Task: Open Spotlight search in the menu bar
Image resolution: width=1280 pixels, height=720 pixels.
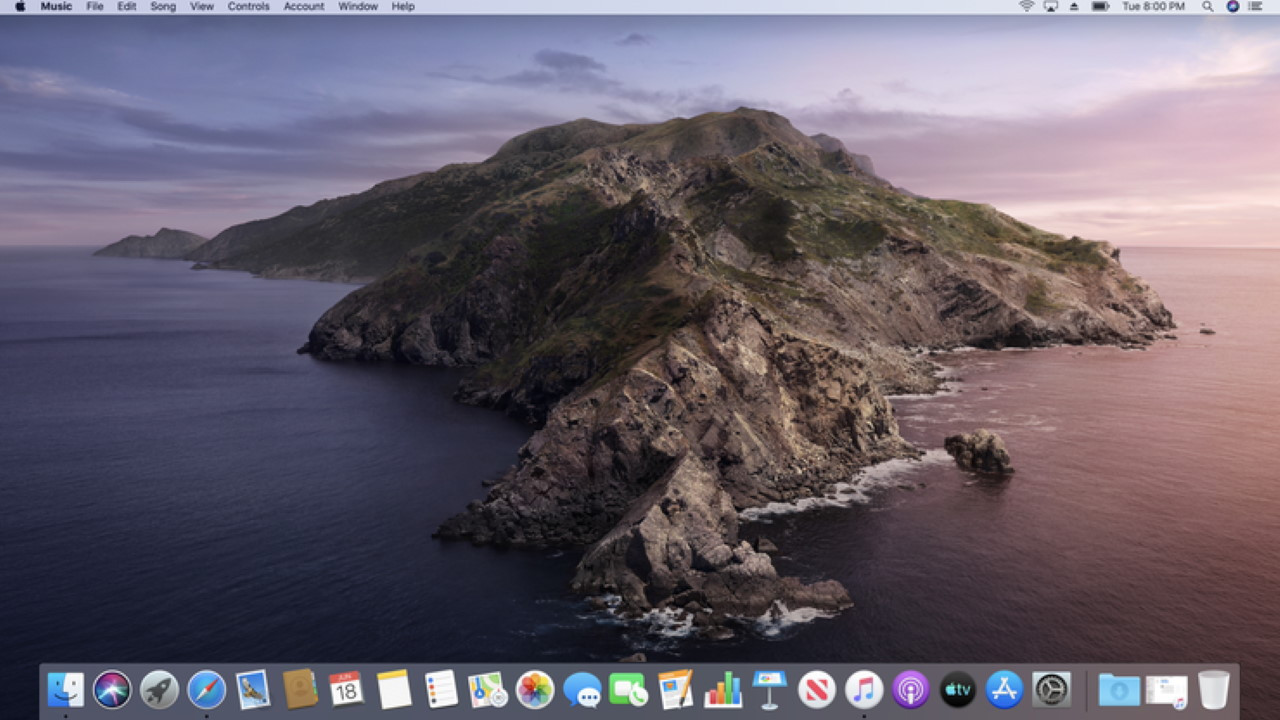Action: tap(1207, 7)
